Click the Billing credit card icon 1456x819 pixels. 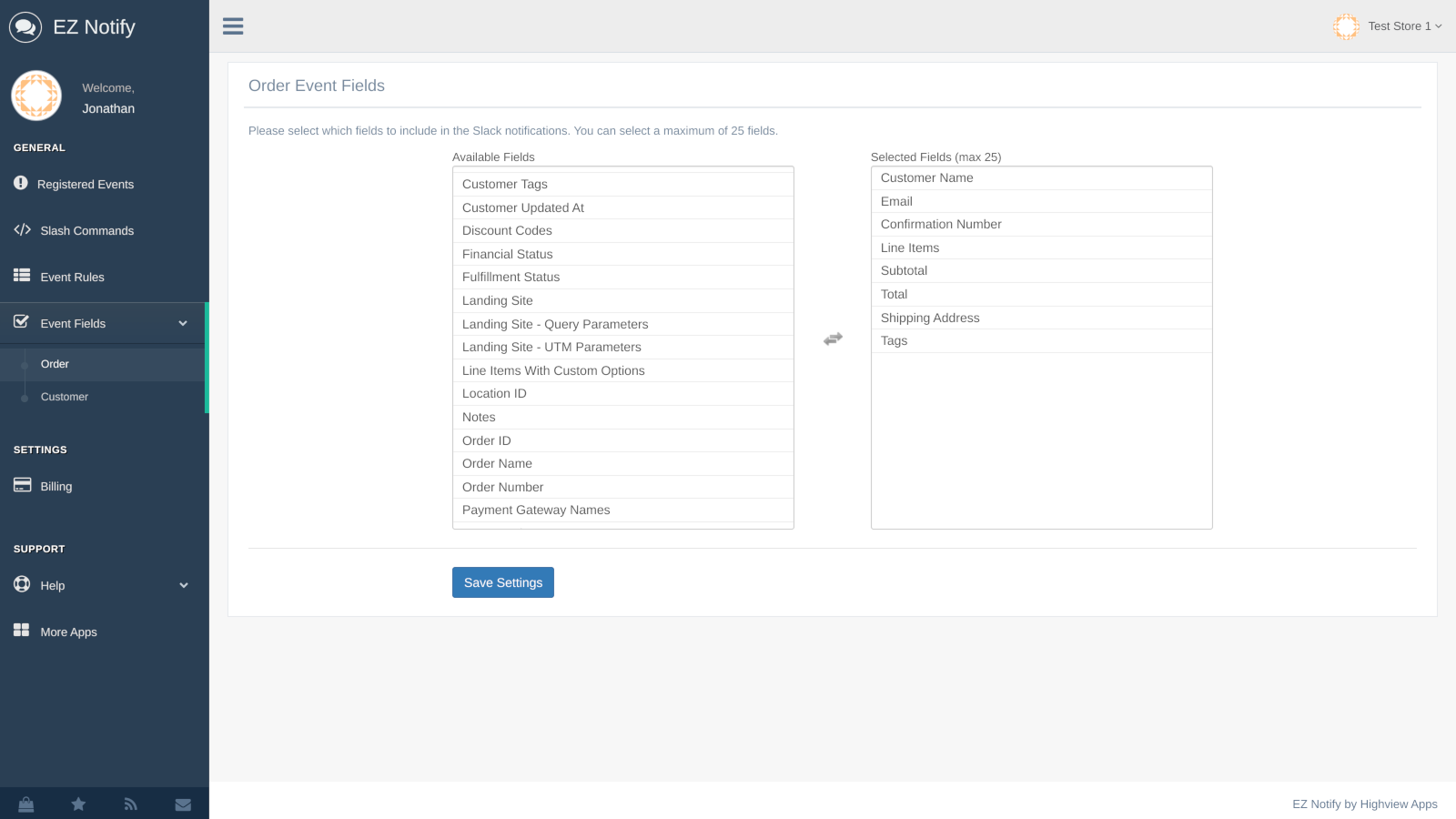click(x=22, y=485)
